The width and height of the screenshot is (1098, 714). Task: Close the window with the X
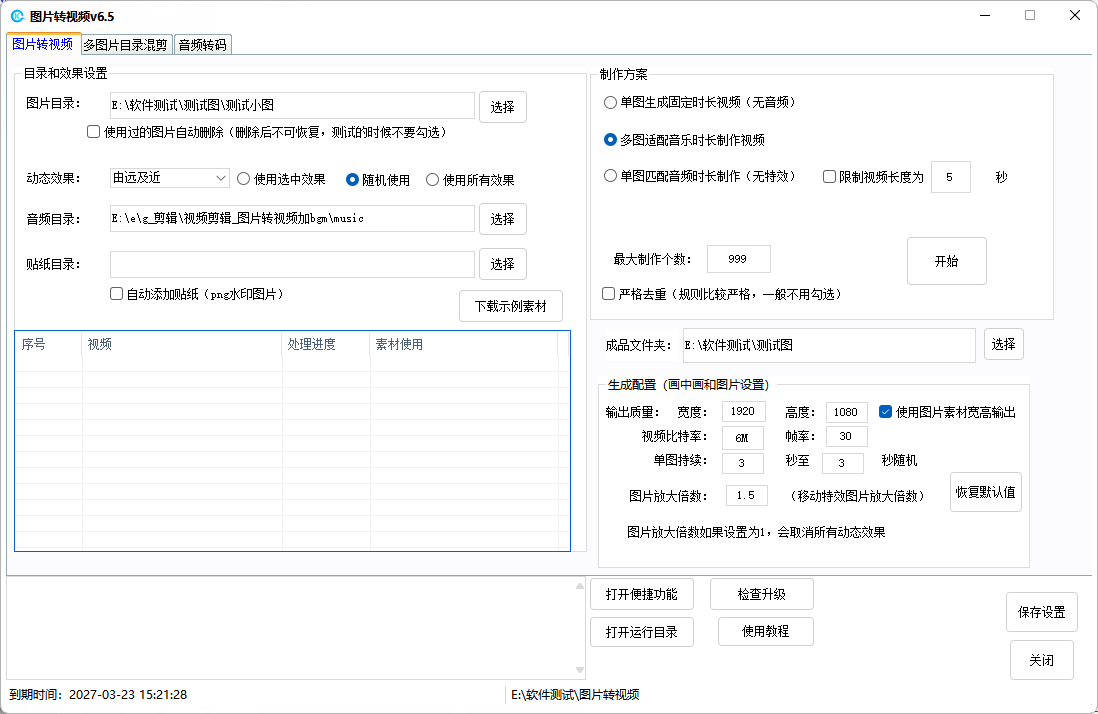click(1075, 15)
